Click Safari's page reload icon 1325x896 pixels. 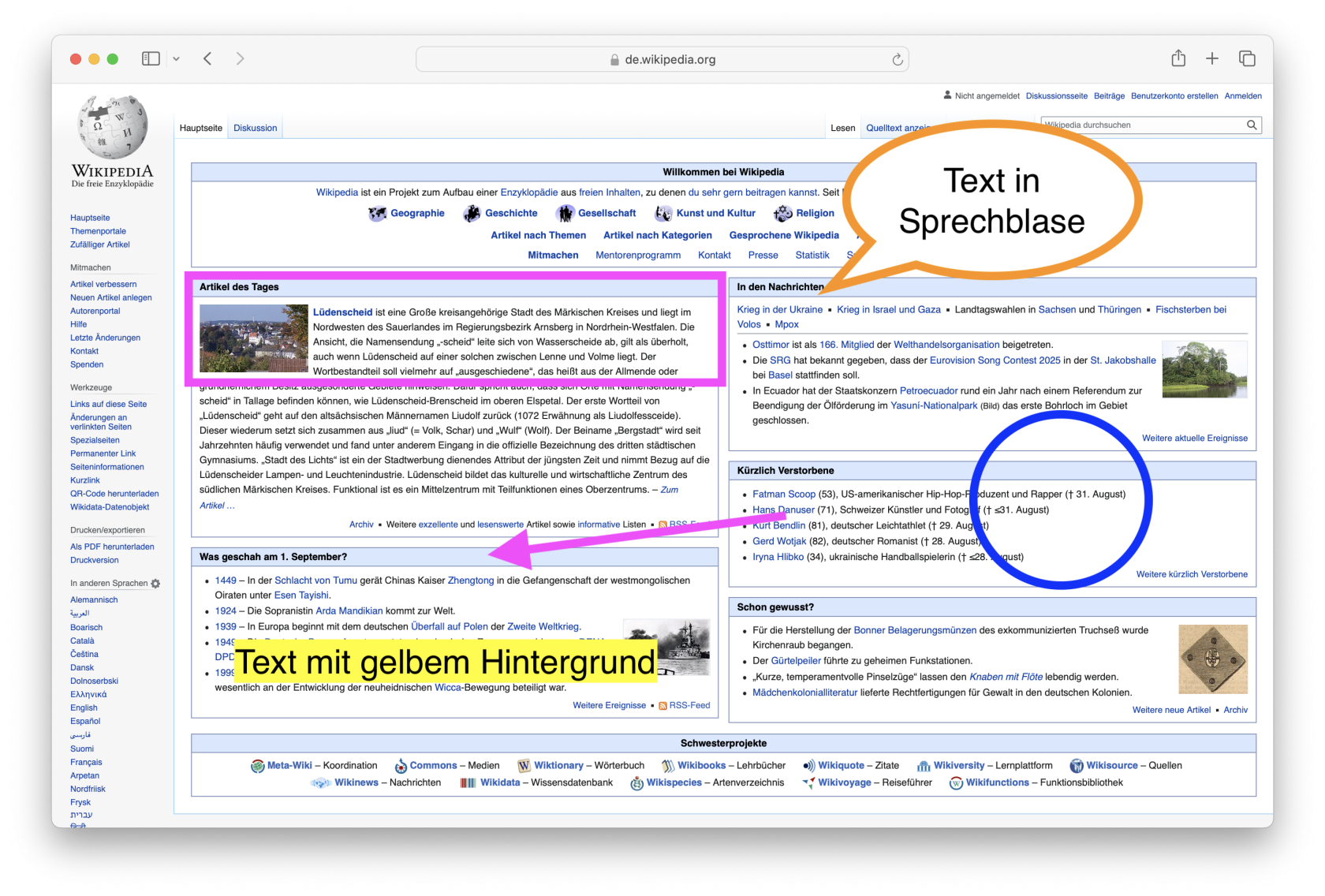click(898, 58)
